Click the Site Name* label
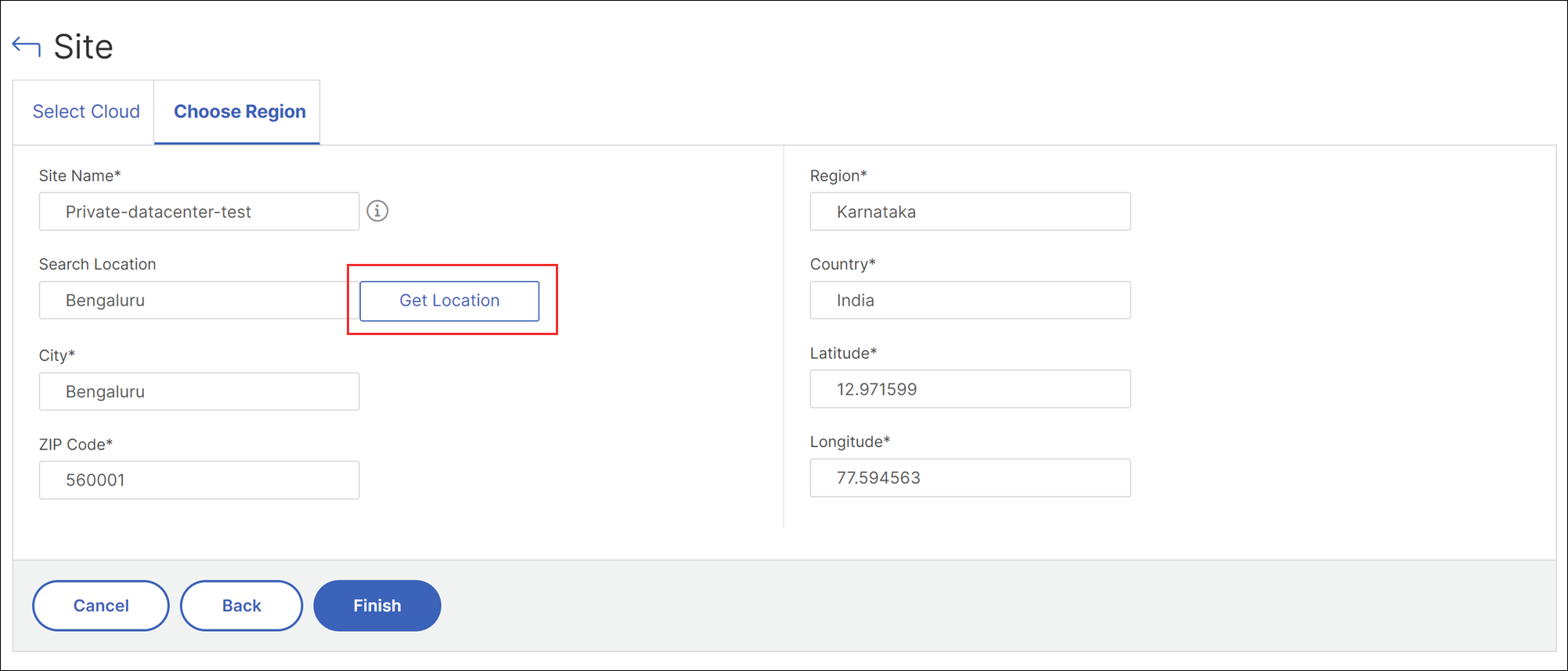 tap(80, 175)
